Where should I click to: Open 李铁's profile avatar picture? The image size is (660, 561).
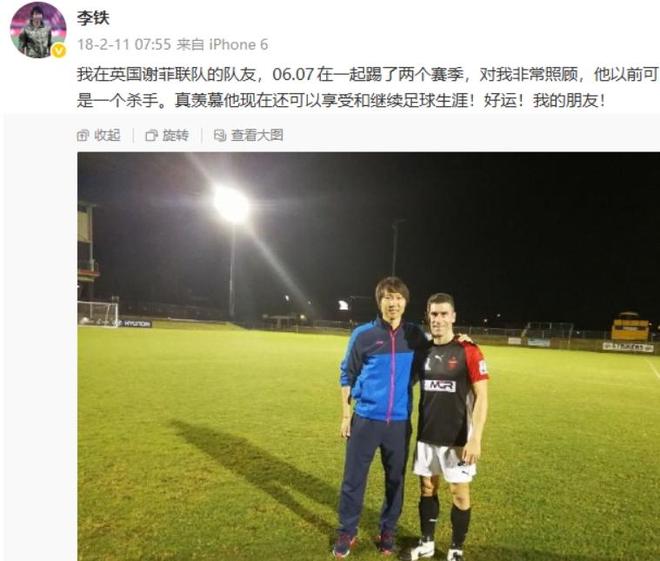pos(38,30)
